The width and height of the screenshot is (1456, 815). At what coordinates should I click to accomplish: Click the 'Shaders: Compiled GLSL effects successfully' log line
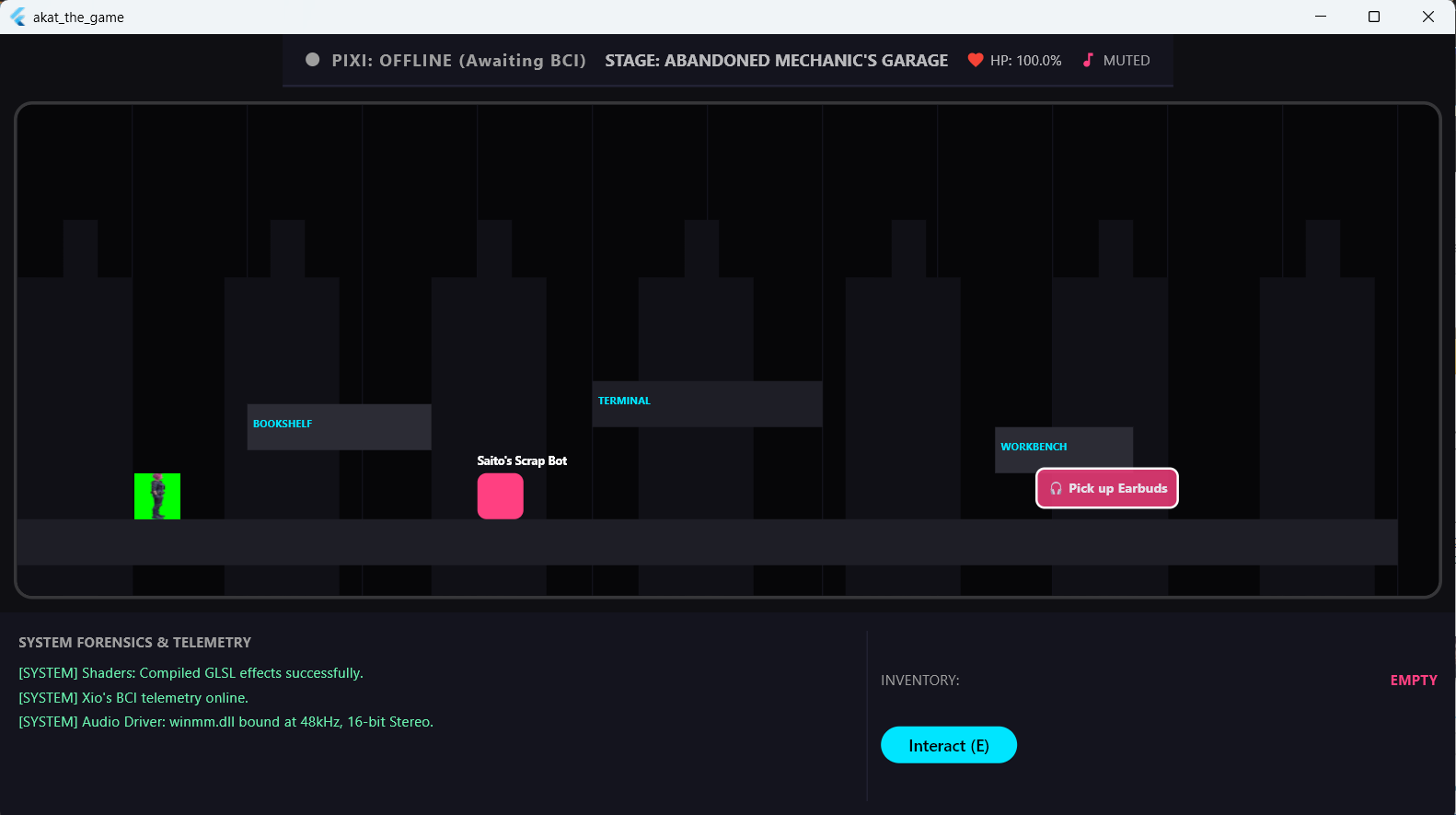191,673
